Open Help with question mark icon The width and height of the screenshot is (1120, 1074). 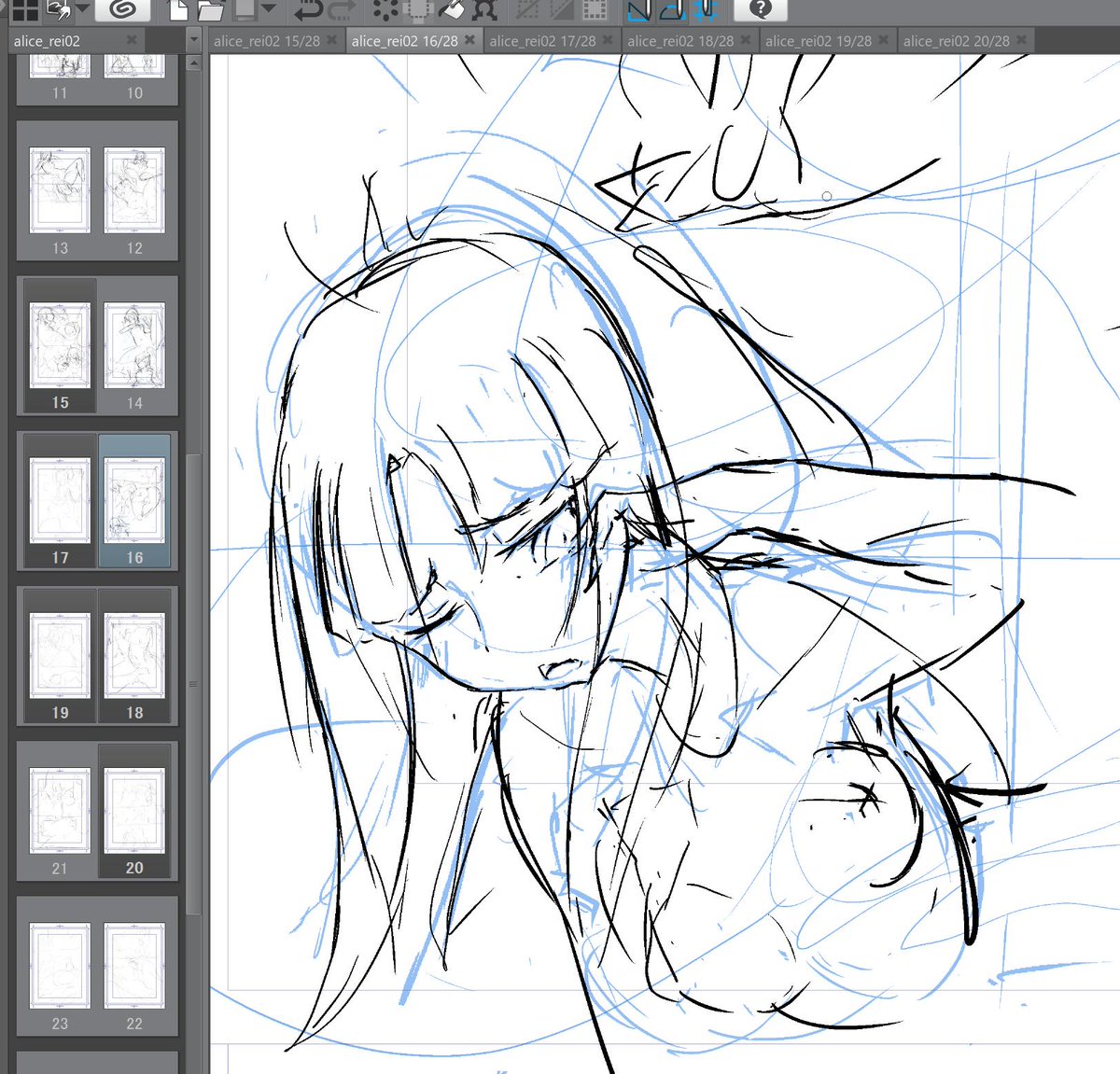[761, 9]
